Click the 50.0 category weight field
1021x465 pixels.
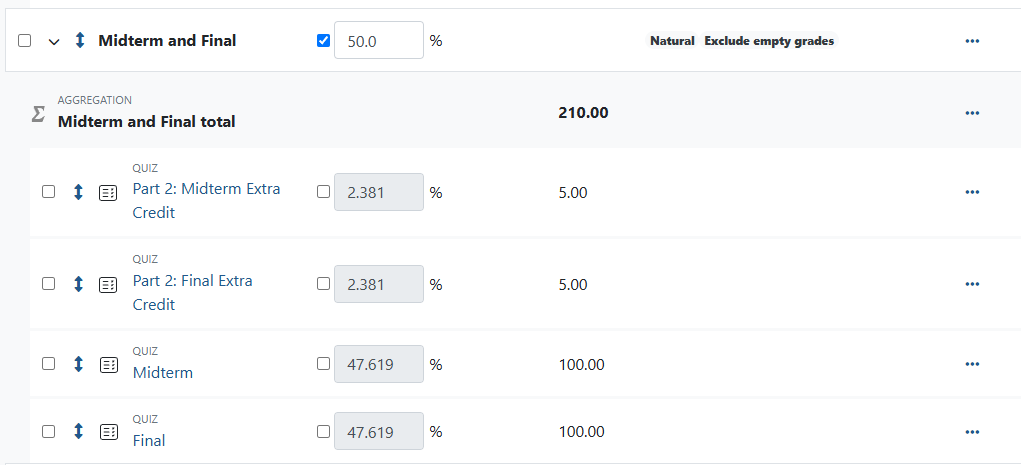tap(378, 41)
